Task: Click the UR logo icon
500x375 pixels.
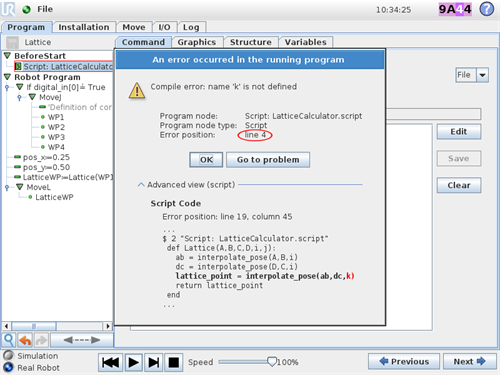Action: pos(8,9)
